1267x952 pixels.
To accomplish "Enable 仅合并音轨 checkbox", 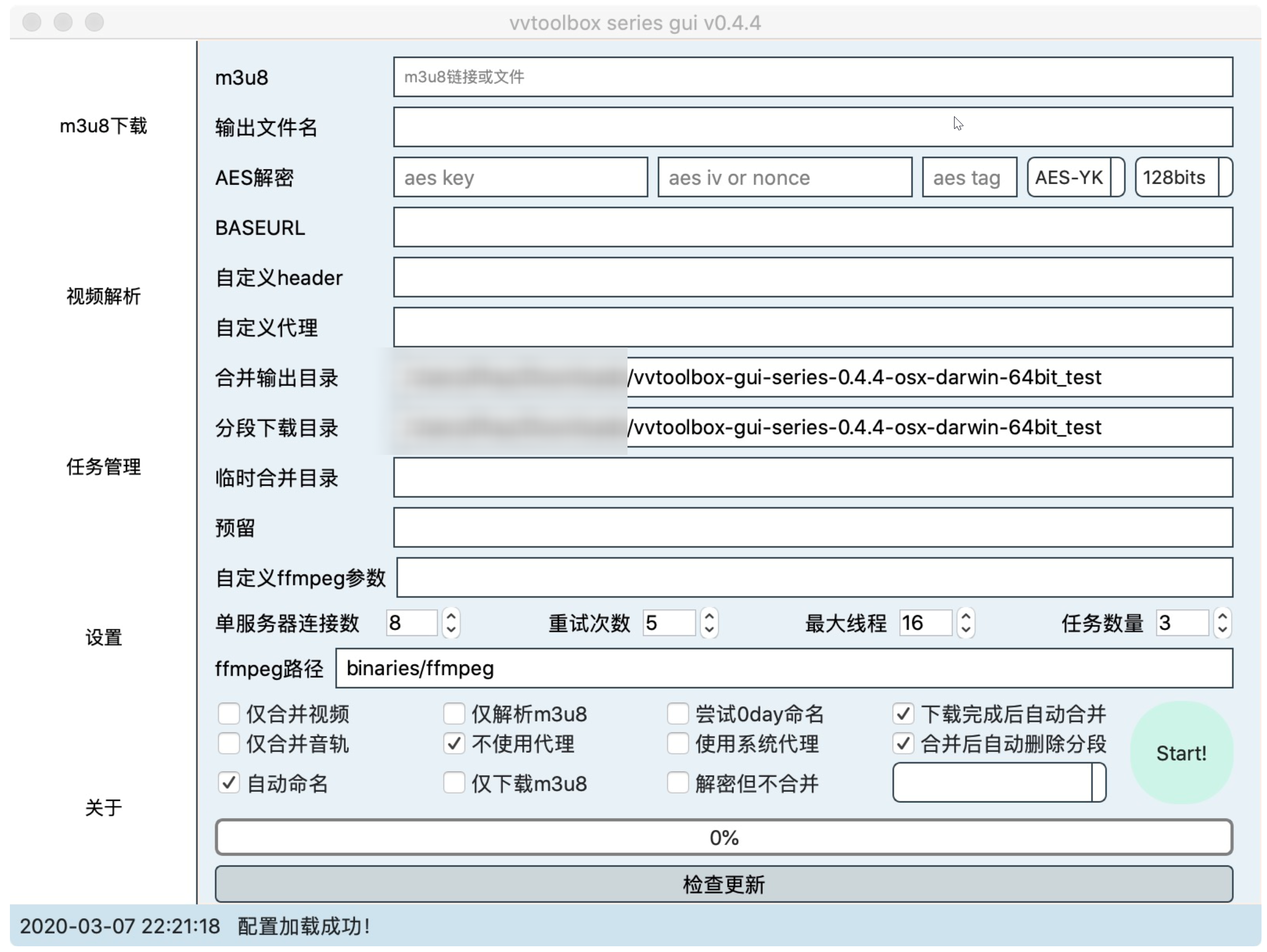I will (228, 743).
